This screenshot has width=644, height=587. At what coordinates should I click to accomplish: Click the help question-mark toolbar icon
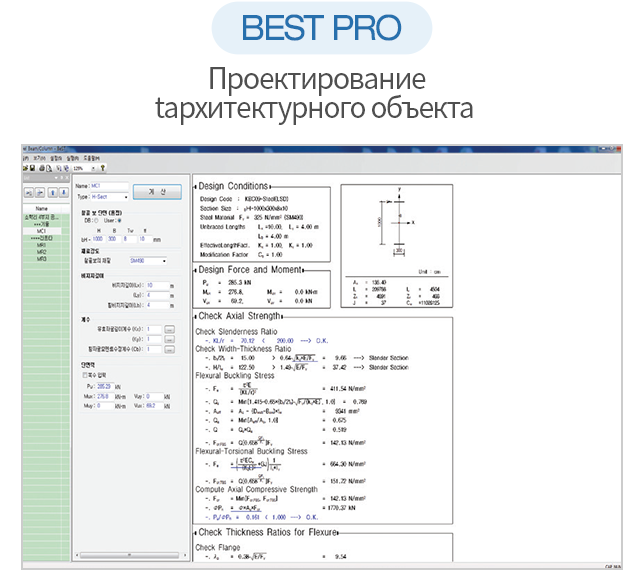(103, 168)
